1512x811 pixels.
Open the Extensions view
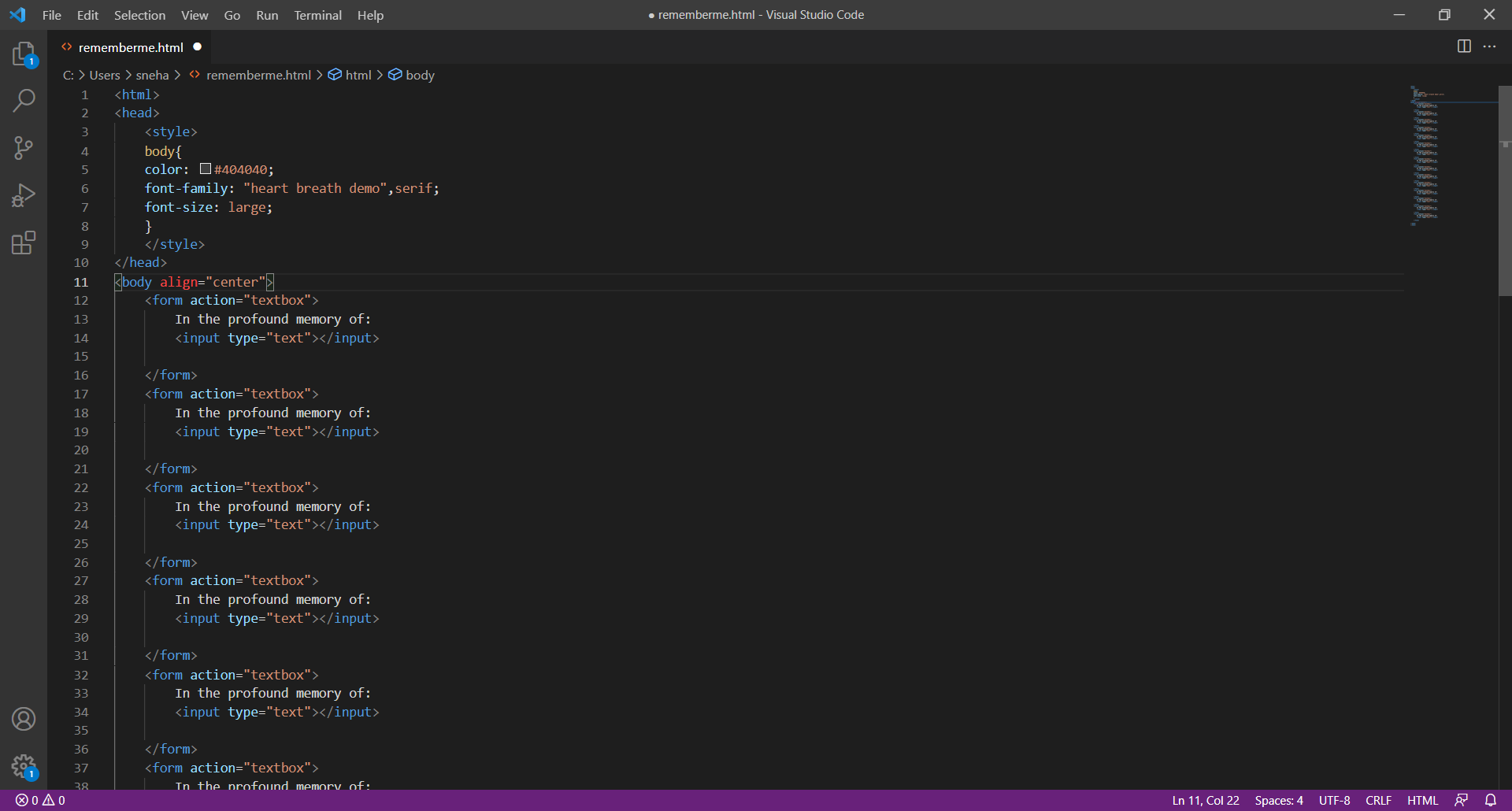[x=24, y=243]
